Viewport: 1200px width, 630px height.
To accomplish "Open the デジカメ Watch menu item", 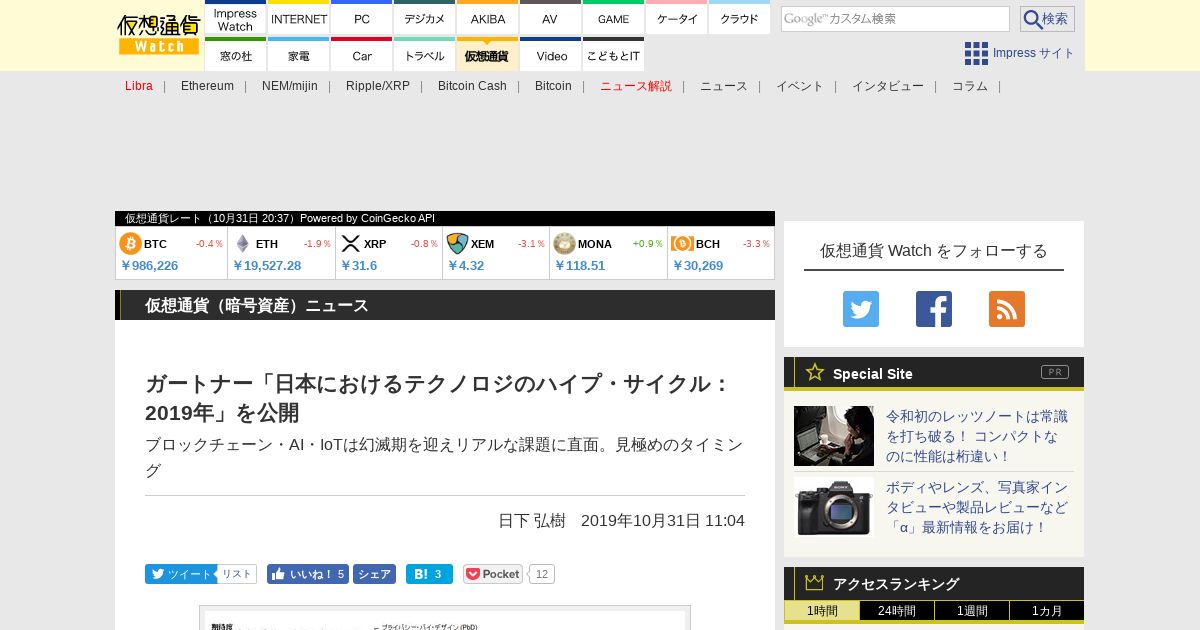I will (x=425, y=19).
